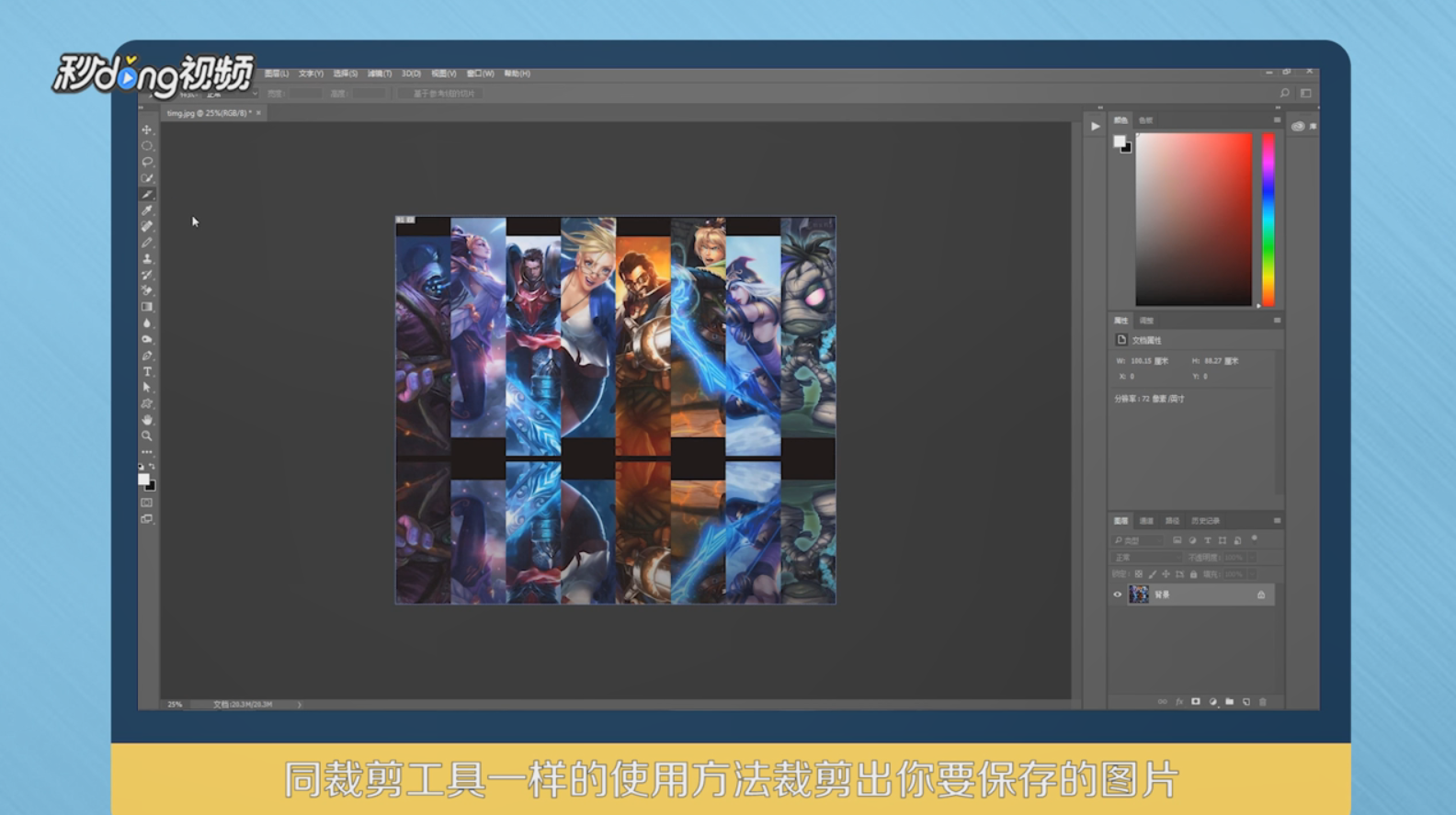1456x815 pixels.
Task: Create new fill or adjustment layer
Action: (1212, 702)
